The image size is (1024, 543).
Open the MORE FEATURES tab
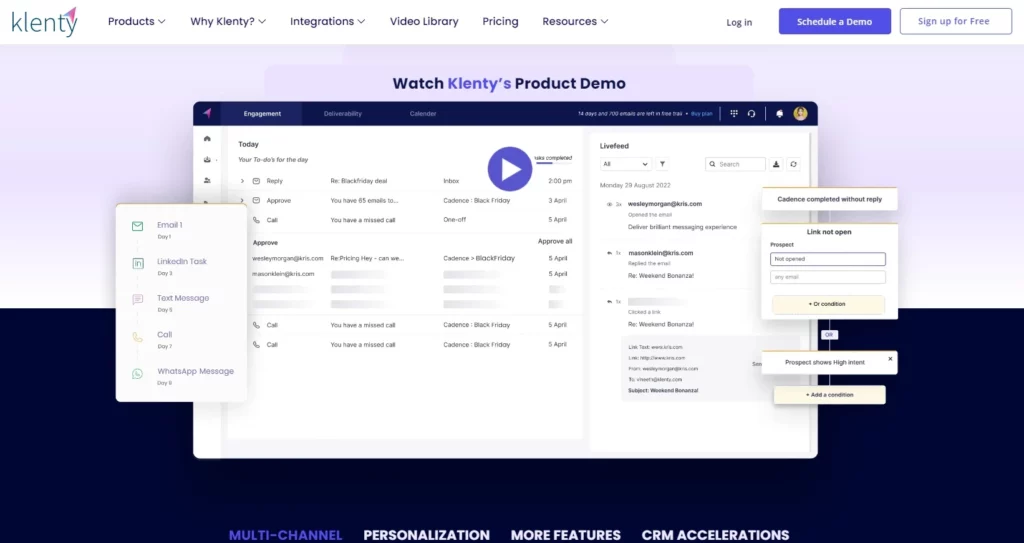tap(566, 535)
